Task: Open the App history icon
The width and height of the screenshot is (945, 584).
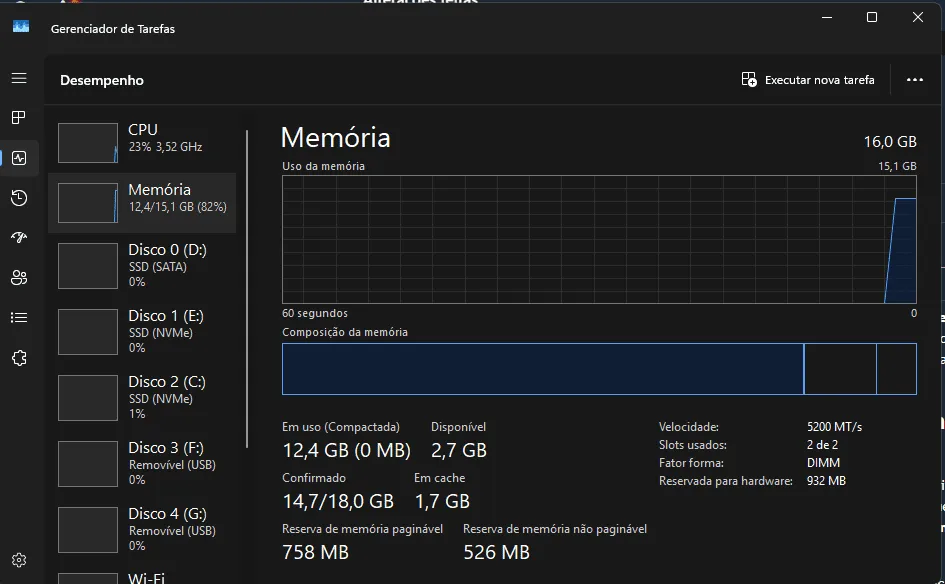Action: point(19,198)
